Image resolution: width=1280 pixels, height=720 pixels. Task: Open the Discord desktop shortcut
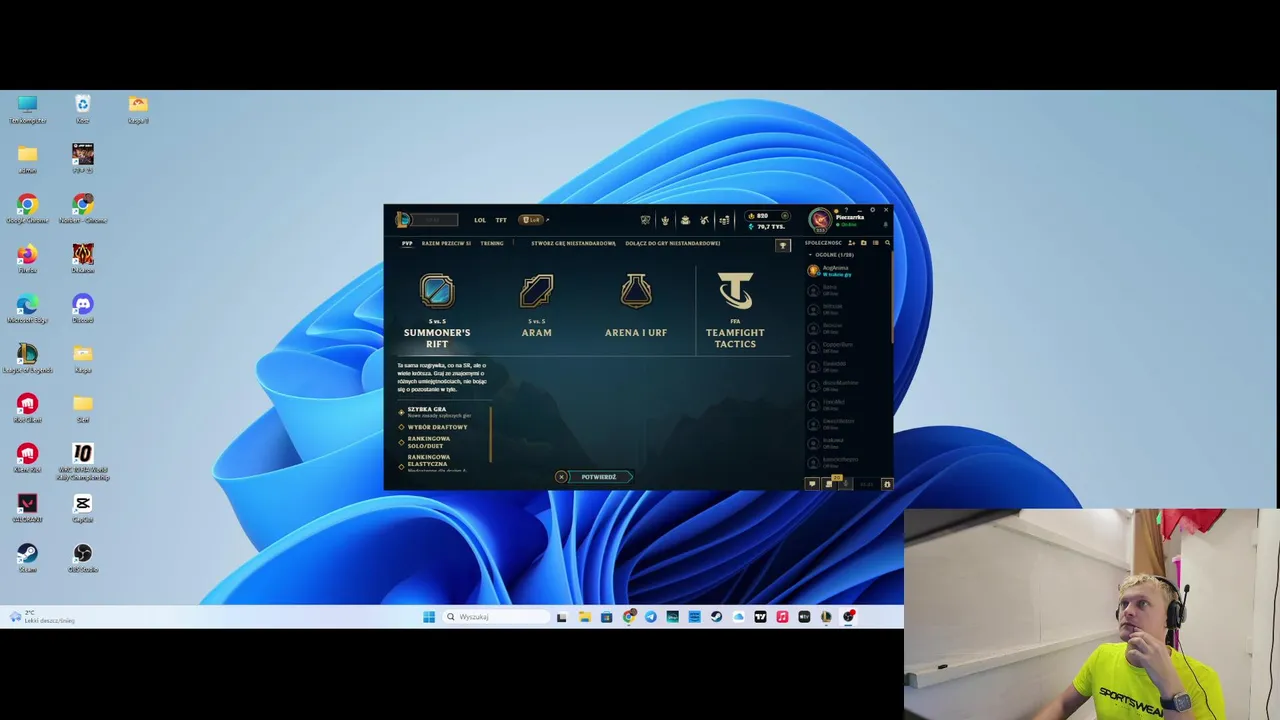(83, 308)
